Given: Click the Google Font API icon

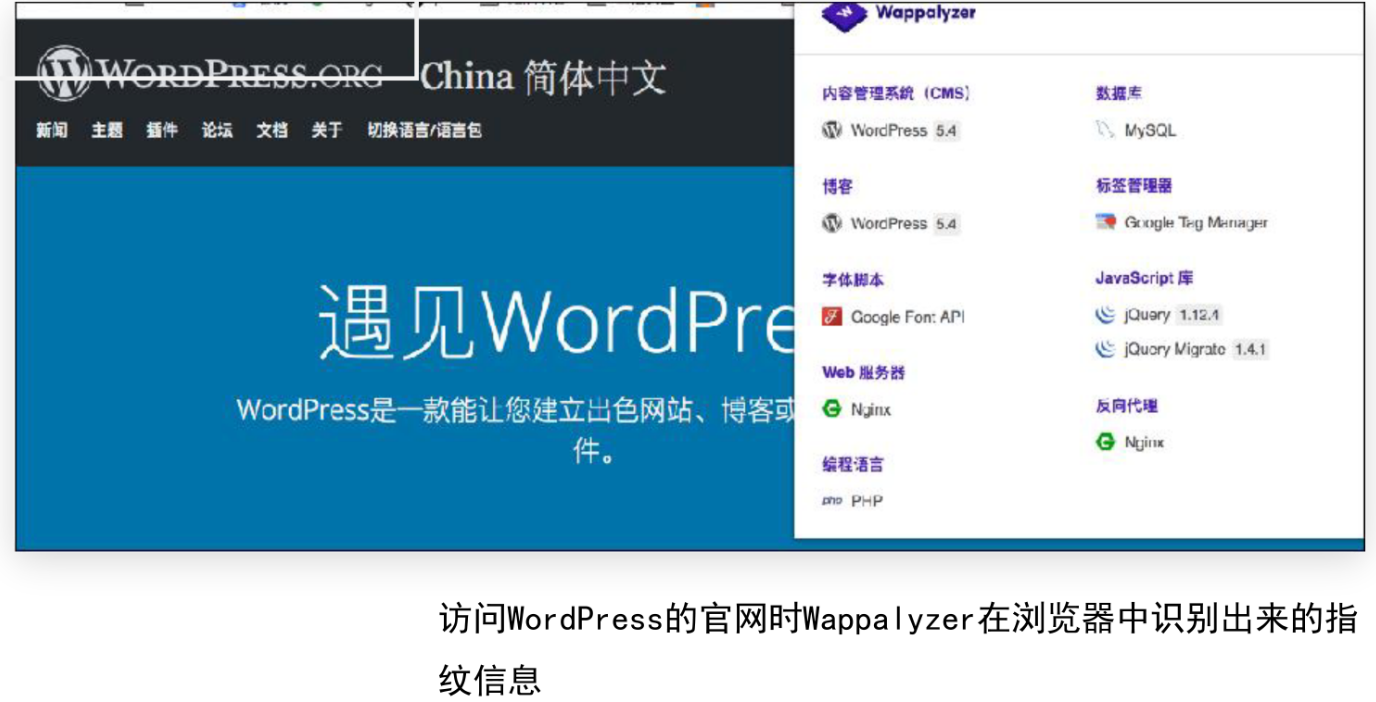Looking at the screenshot, I should (832, 317).
